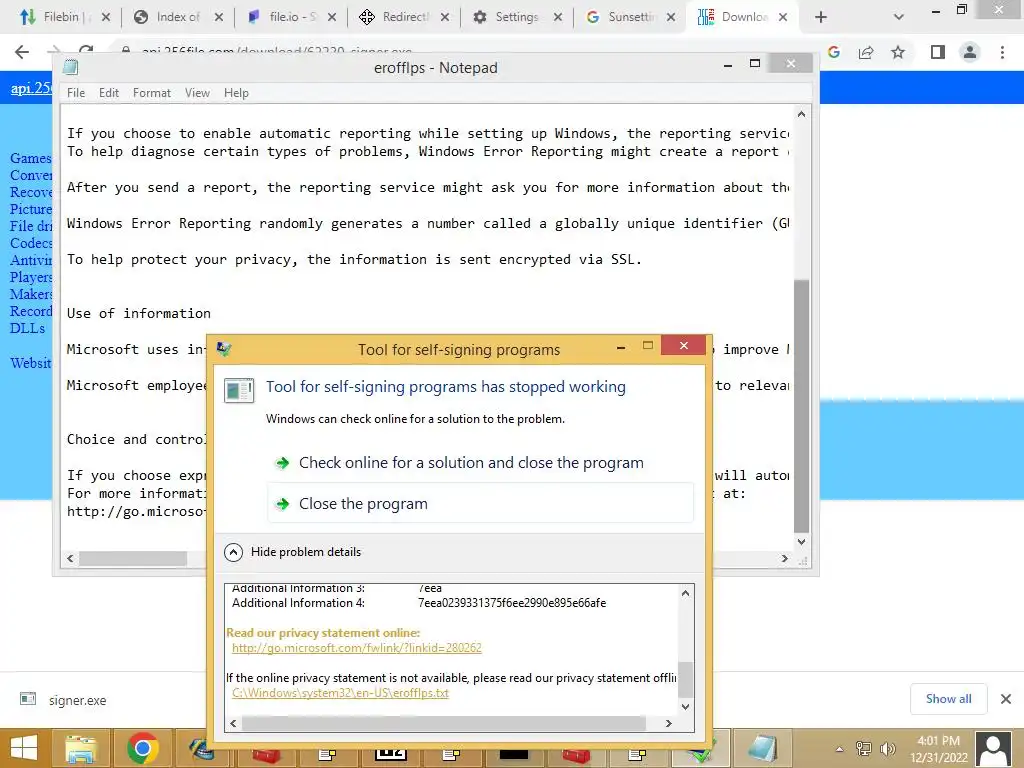Click Notepad's vertical scroll up arrow
1024x768 pixels.
(801, 114)
